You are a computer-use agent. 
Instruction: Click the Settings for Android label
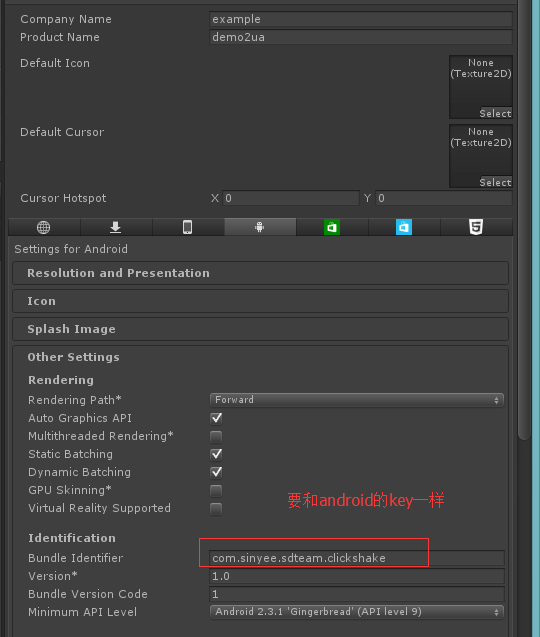click(x=71, y=249)
